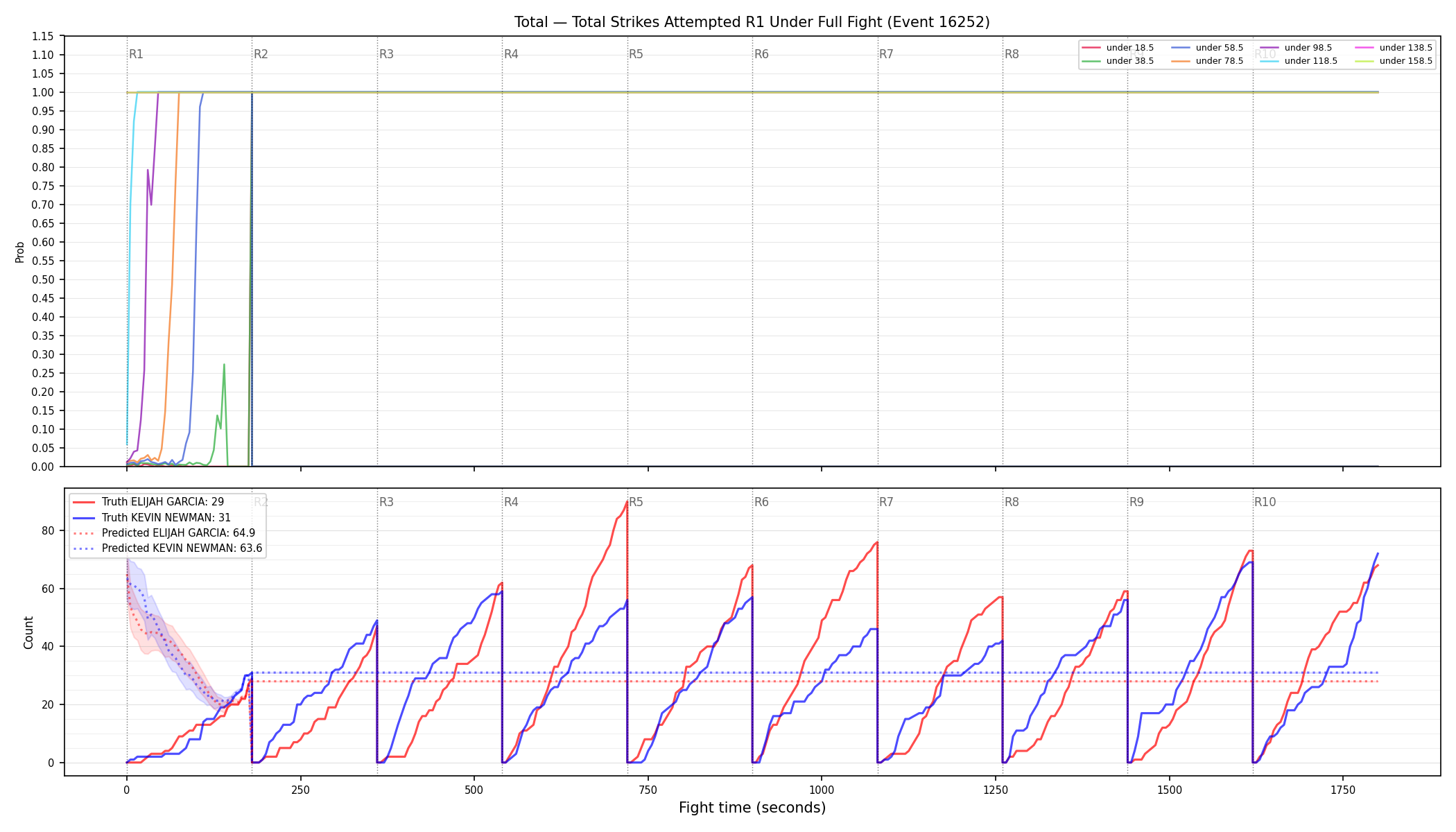Screen dimensions: 1456x832
Task: Click the 250 tick on fight time axis
Action: click(x=300, y=790)
